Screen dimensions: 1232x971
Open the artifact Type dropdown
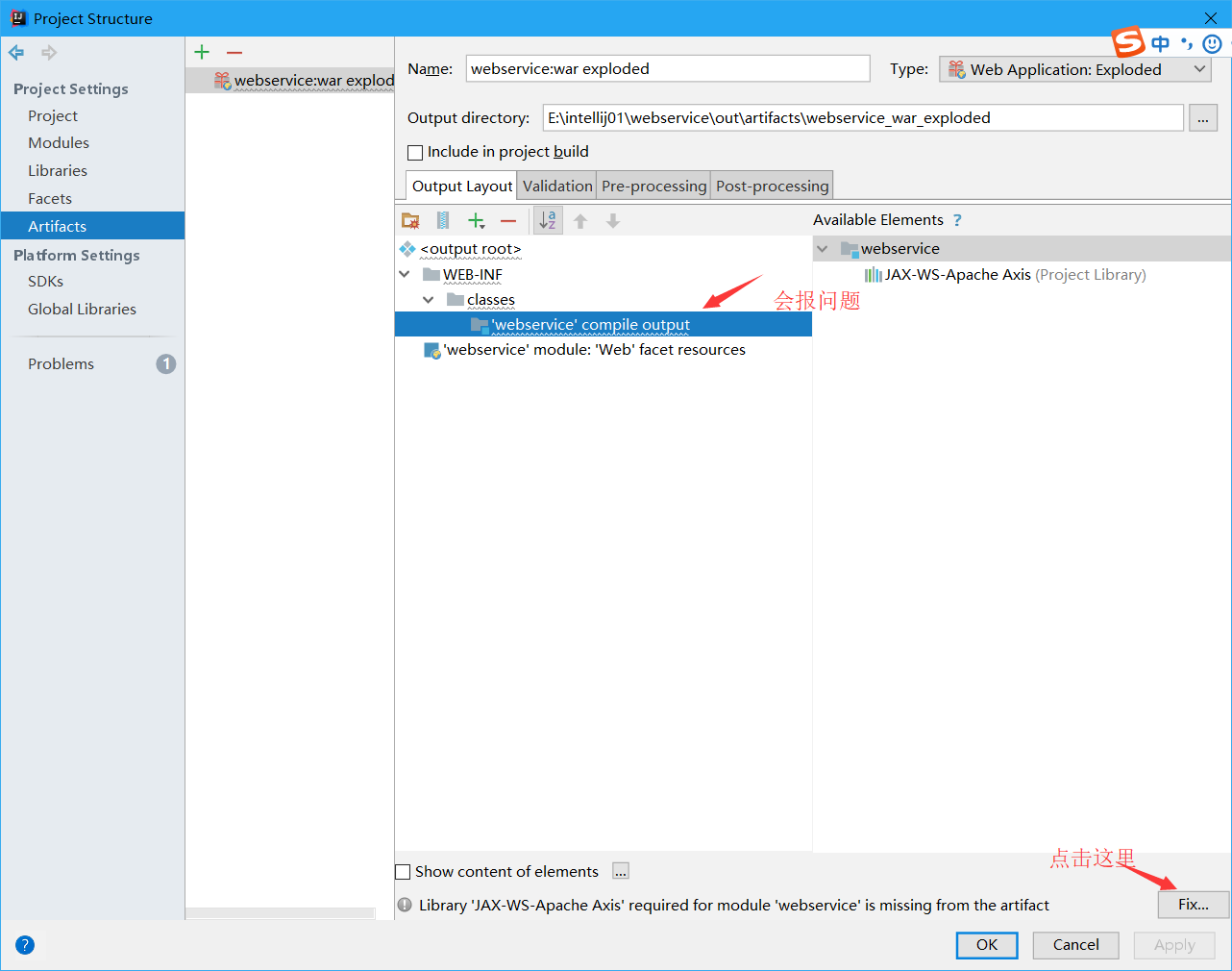click(1075, 69)
